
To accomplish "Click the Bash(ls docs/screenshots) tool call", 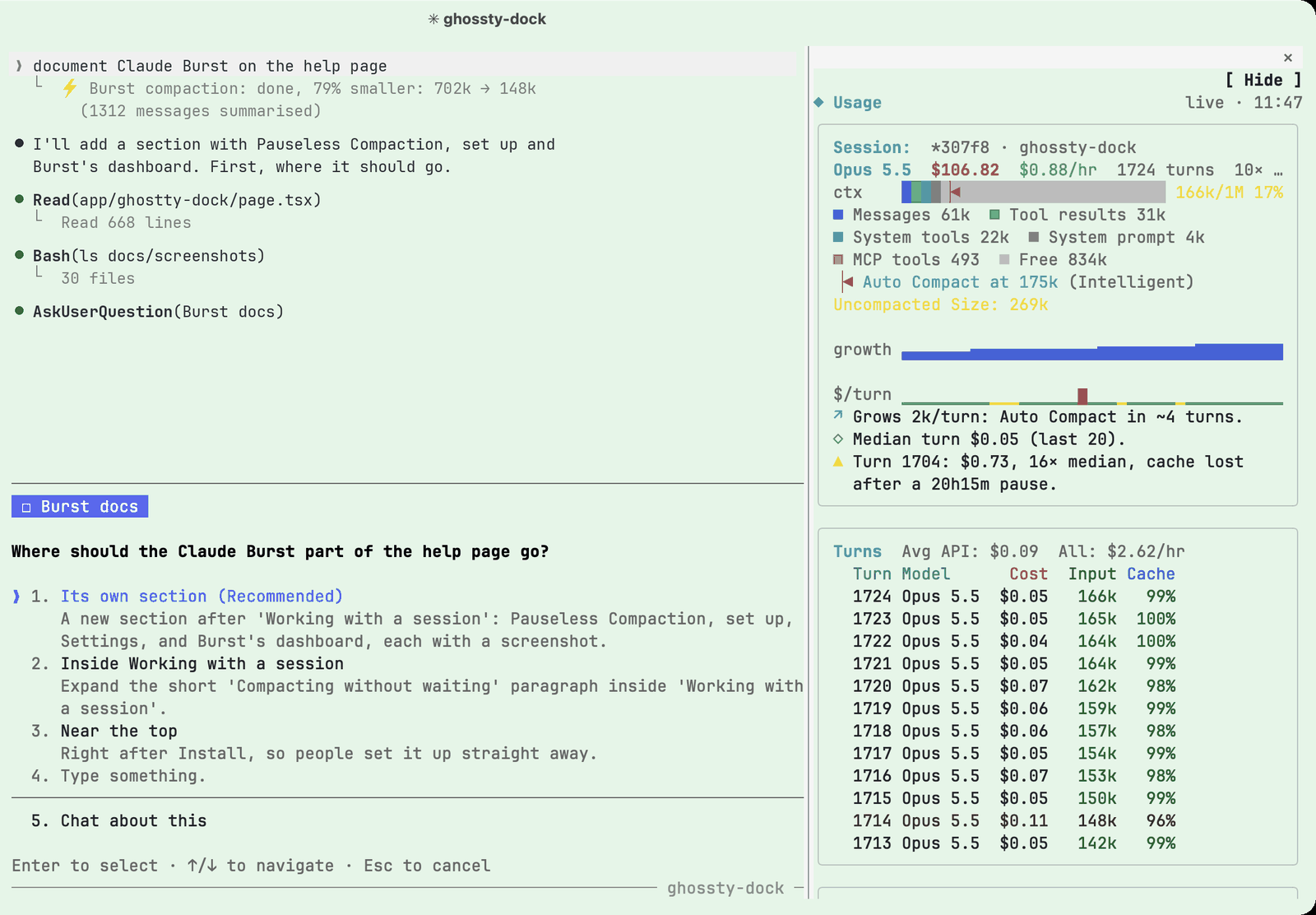I will point(149,256).
